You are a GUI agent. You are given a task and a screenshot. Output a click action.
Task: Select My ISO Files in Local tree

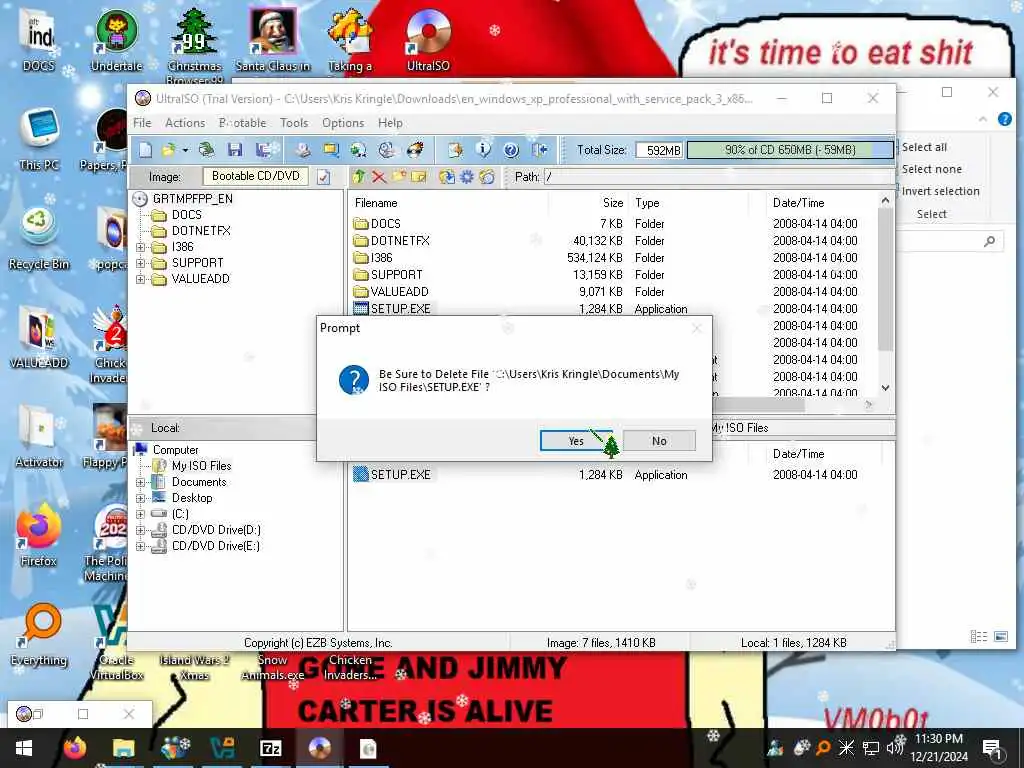[x=201, y=466]
